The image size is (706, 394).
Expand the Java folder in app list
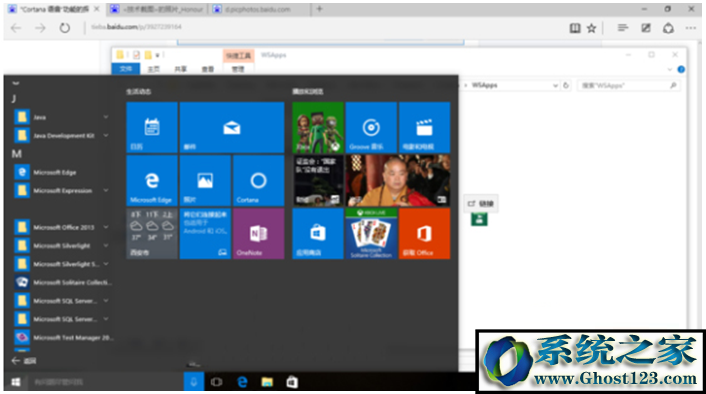tap(62, 117)
